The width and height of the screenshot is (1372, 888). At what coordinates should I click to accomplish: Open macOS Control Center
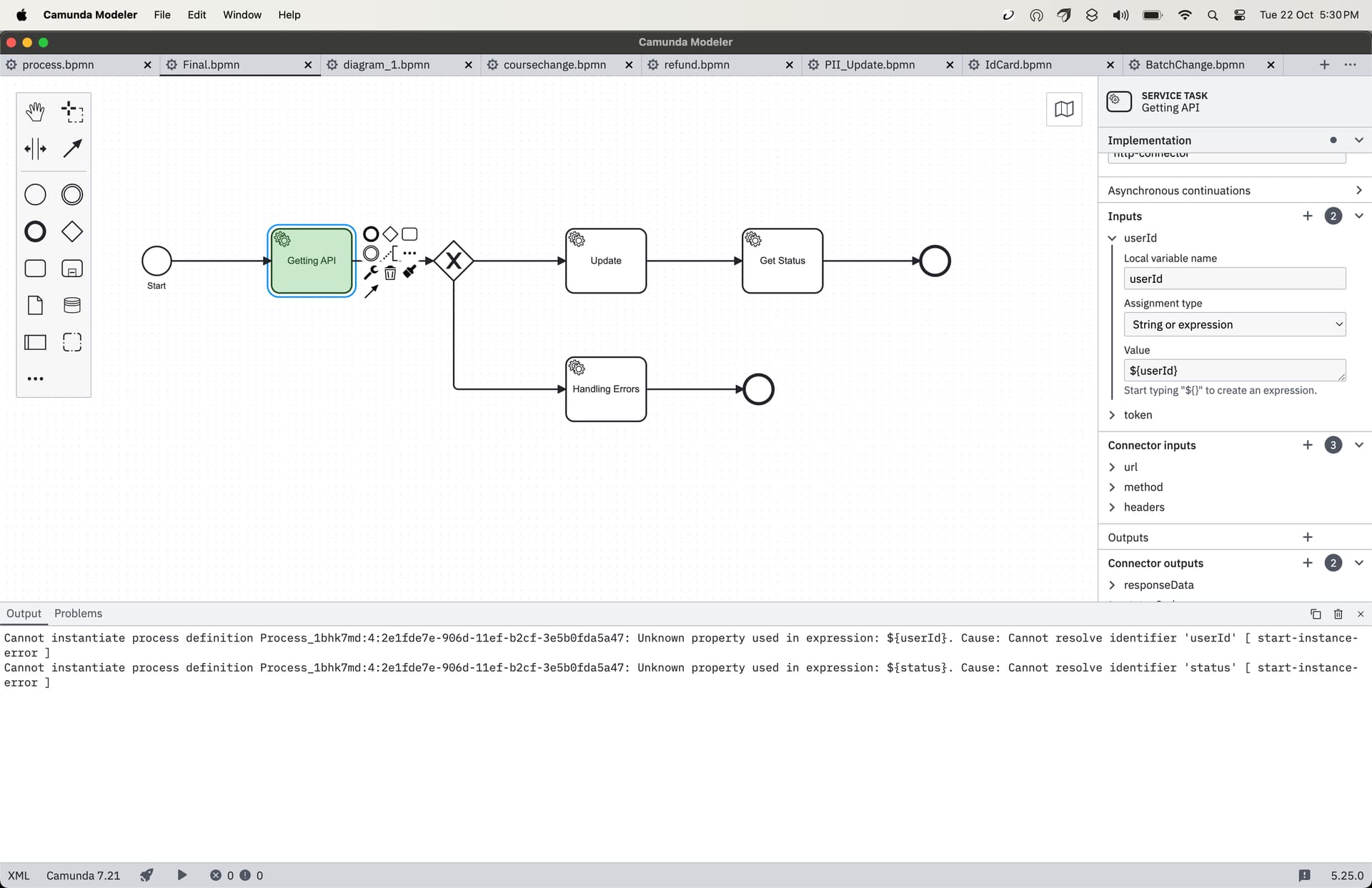(x=1240, y=15)
